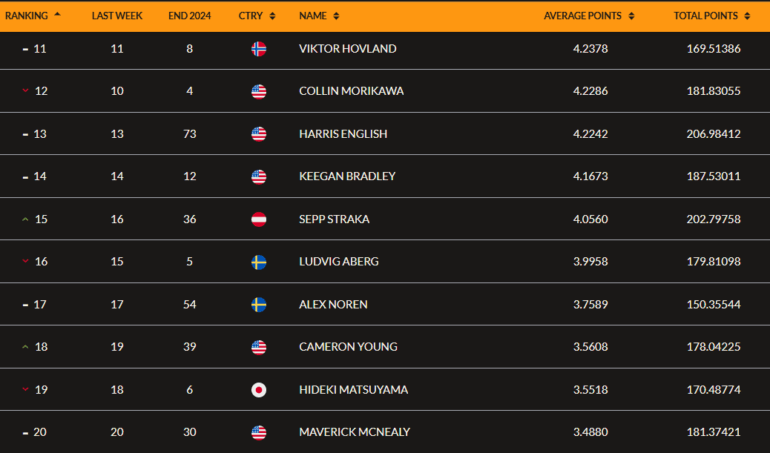Click Austria flag in Sepp Straka row
Image resolution: width=770 pixels, height=453 pixels.
click(259, 219)
